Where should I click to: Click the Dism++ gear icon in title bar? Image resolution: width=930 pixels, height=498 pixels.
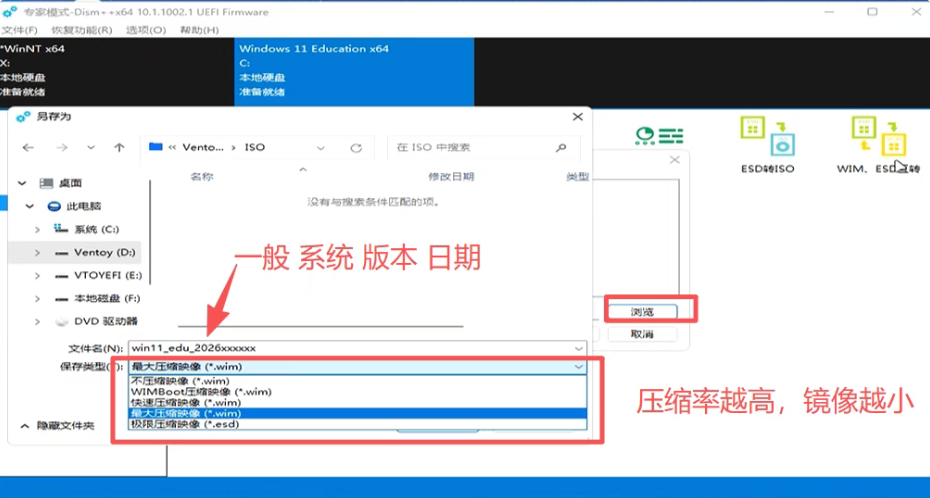(9, 12)
